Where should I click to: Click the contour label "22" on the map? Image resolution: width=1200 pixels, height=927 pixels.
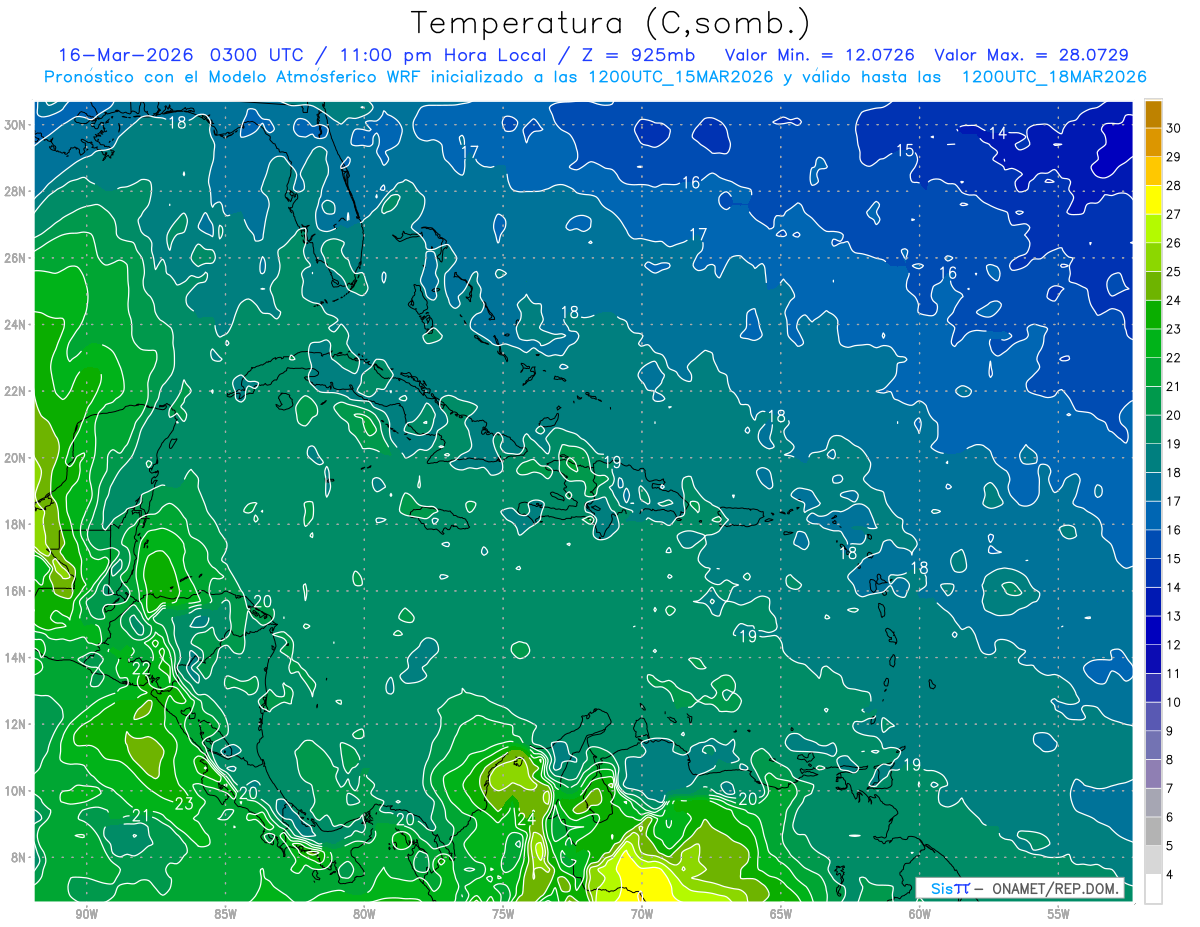pos(141,668)
